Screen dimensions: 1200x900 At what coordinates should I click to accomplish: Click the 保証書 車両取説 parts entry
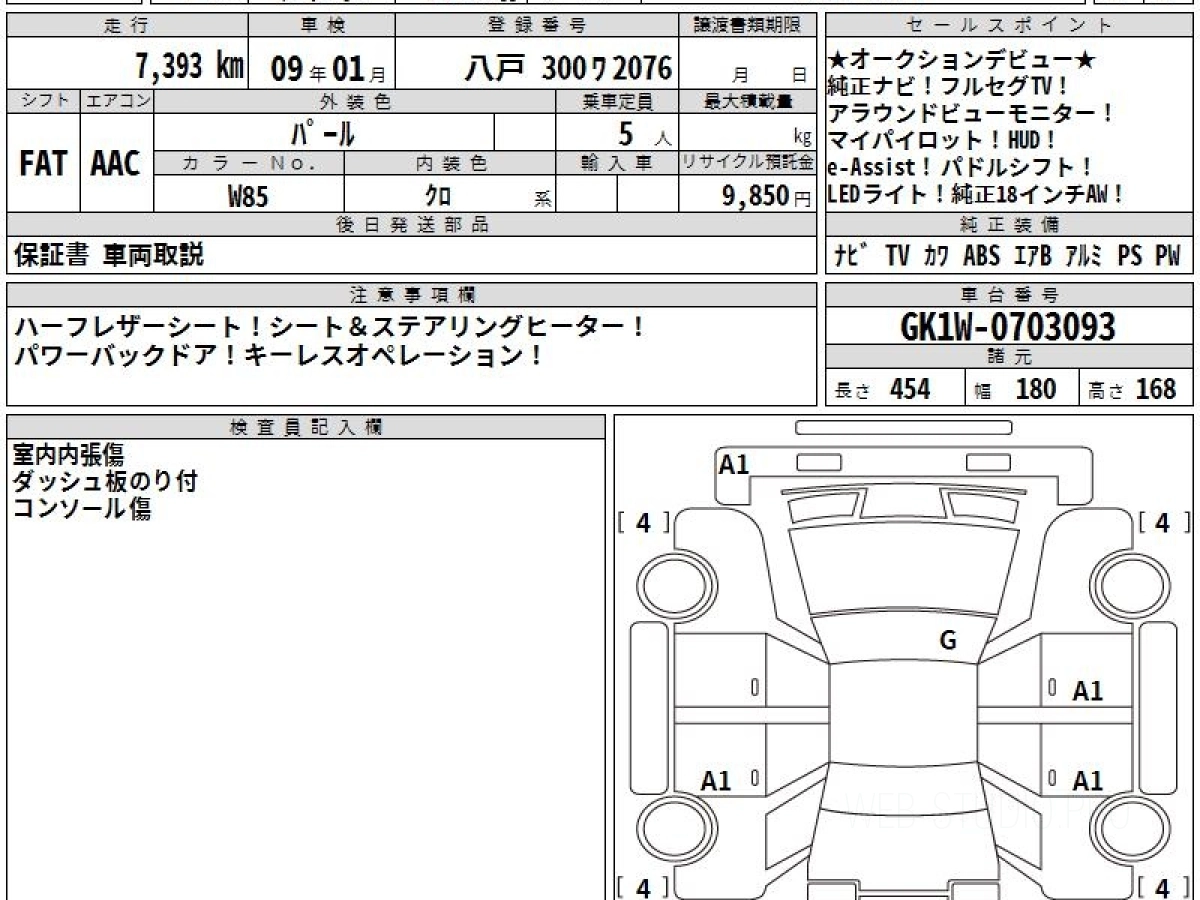(x=109, y=256)
